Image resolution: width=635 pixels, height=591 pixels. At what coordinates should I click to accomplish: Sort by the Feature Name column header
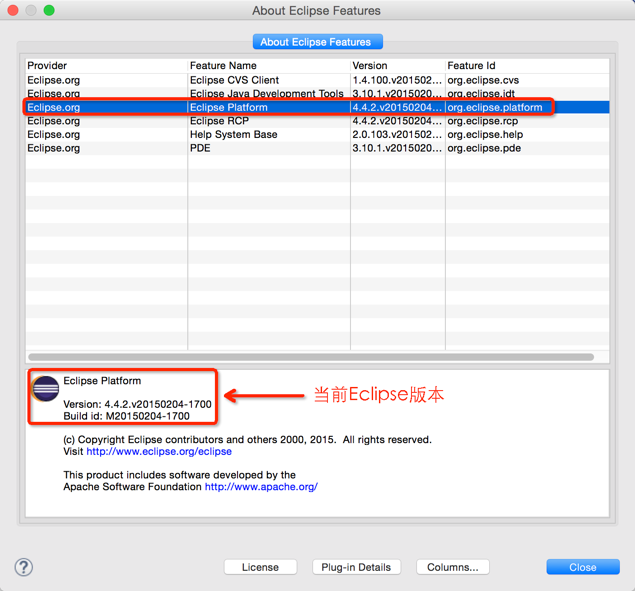click(267, 66)
